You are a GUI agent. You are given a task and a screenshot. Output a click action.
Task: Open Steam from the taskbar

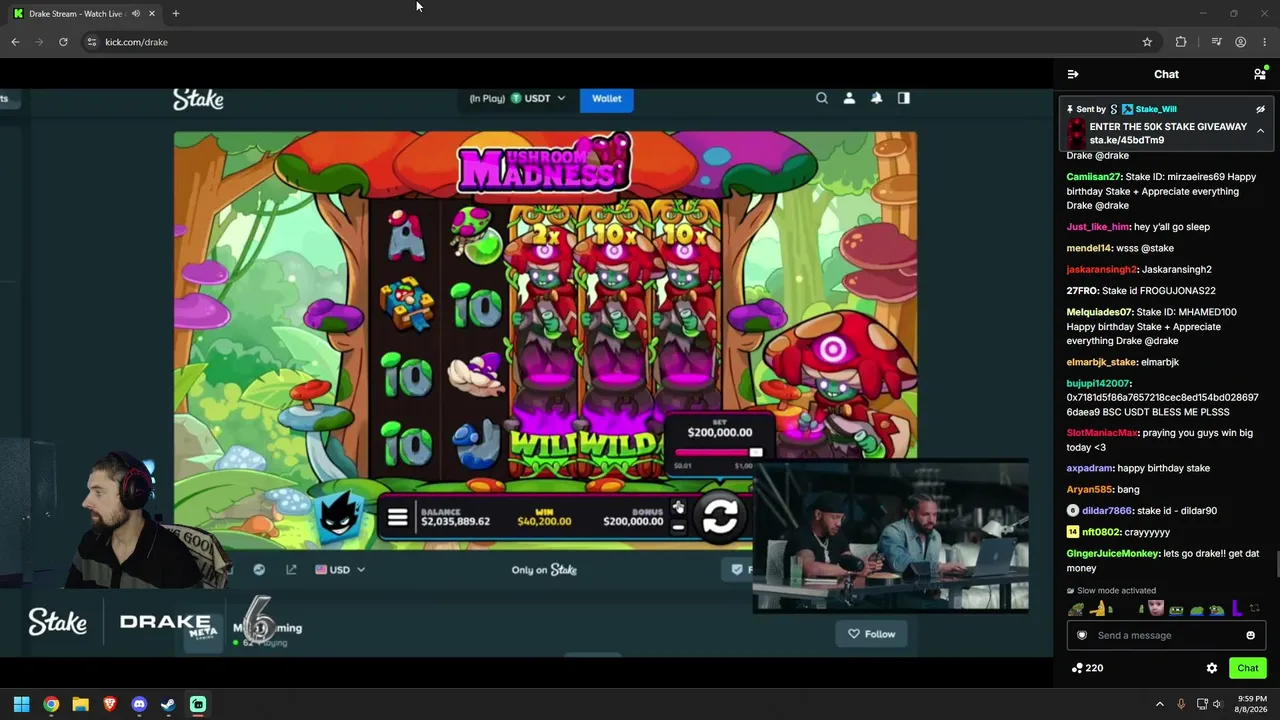[168, 704]
